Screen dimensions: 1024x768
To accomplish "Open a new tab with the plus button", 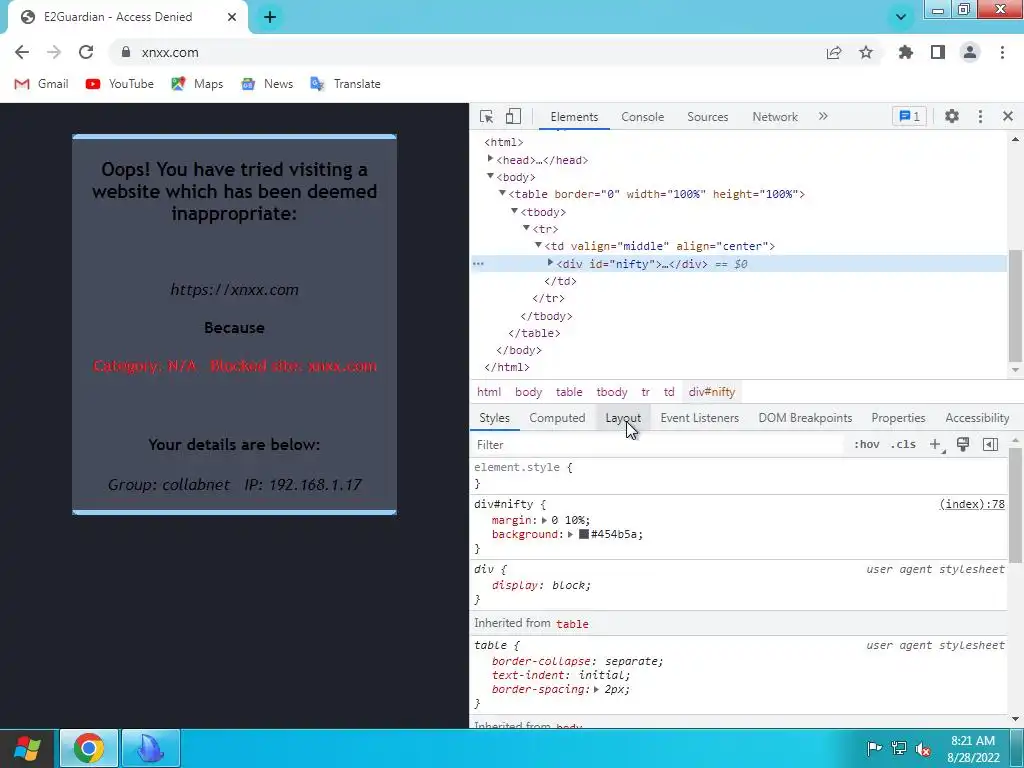I will tap(270, 17).
